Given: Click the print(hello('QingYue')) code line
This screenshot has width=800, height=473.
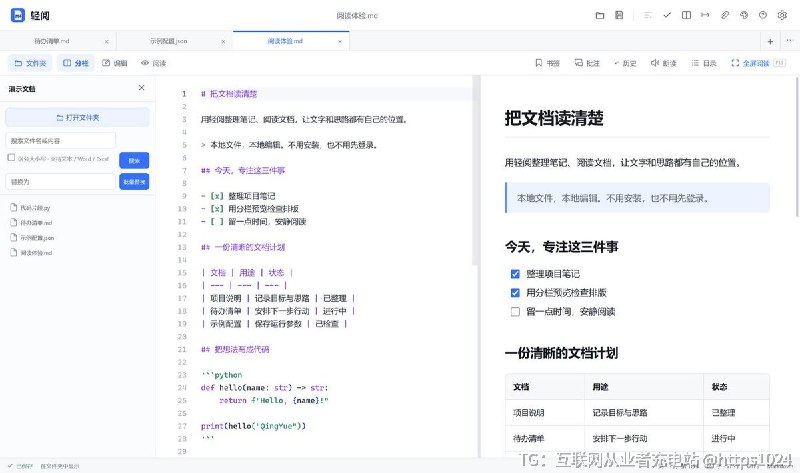Looking at the screenshot, I should point(253,426).
